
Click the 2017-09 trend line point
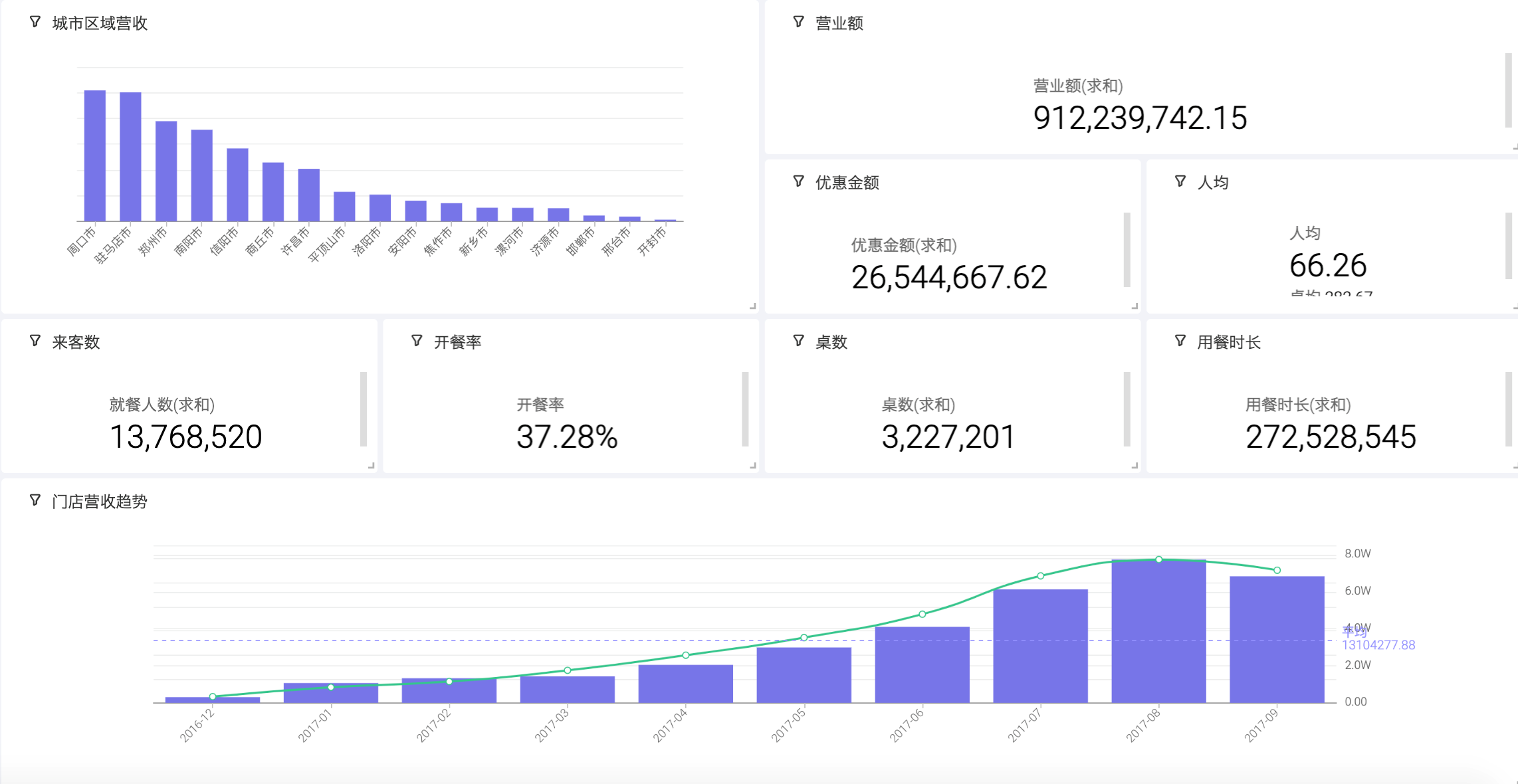pyautogui.click(x=1277, y=570)
